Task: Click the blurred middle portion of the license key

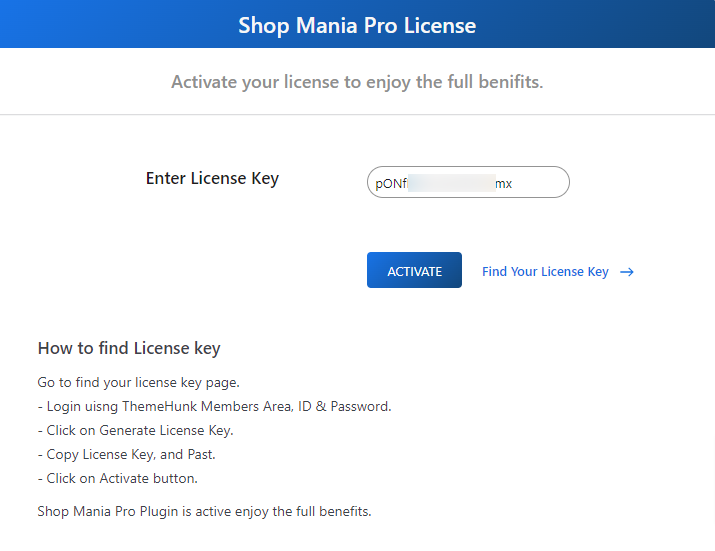Action: pyautogui.click(x=451, y=183)
